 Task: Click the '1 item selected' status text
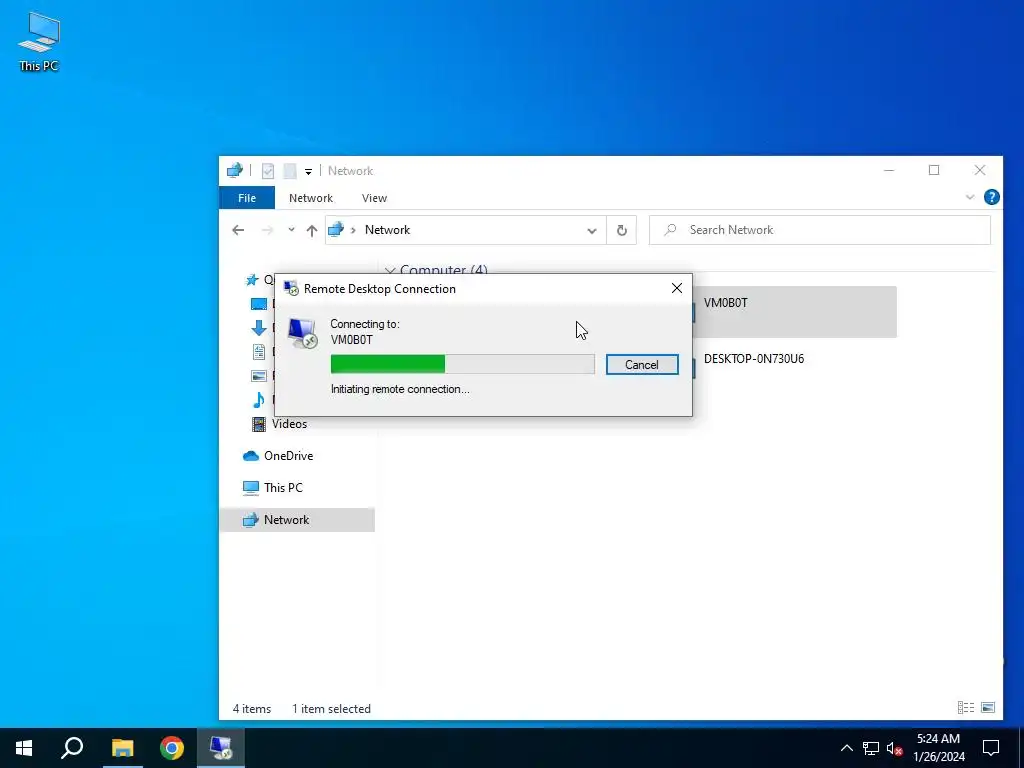click(331, 709)
